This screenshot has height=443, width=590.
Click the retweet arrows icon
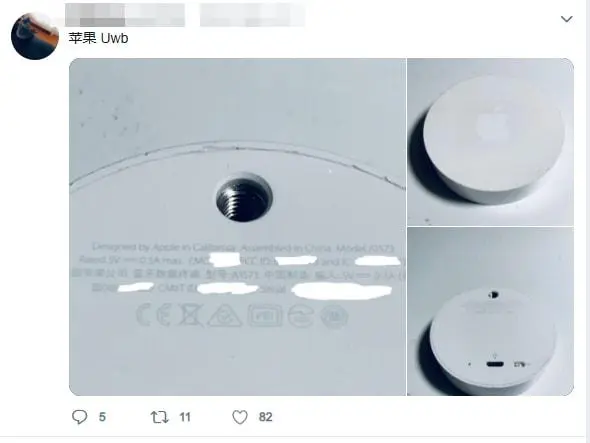(160, 417)
